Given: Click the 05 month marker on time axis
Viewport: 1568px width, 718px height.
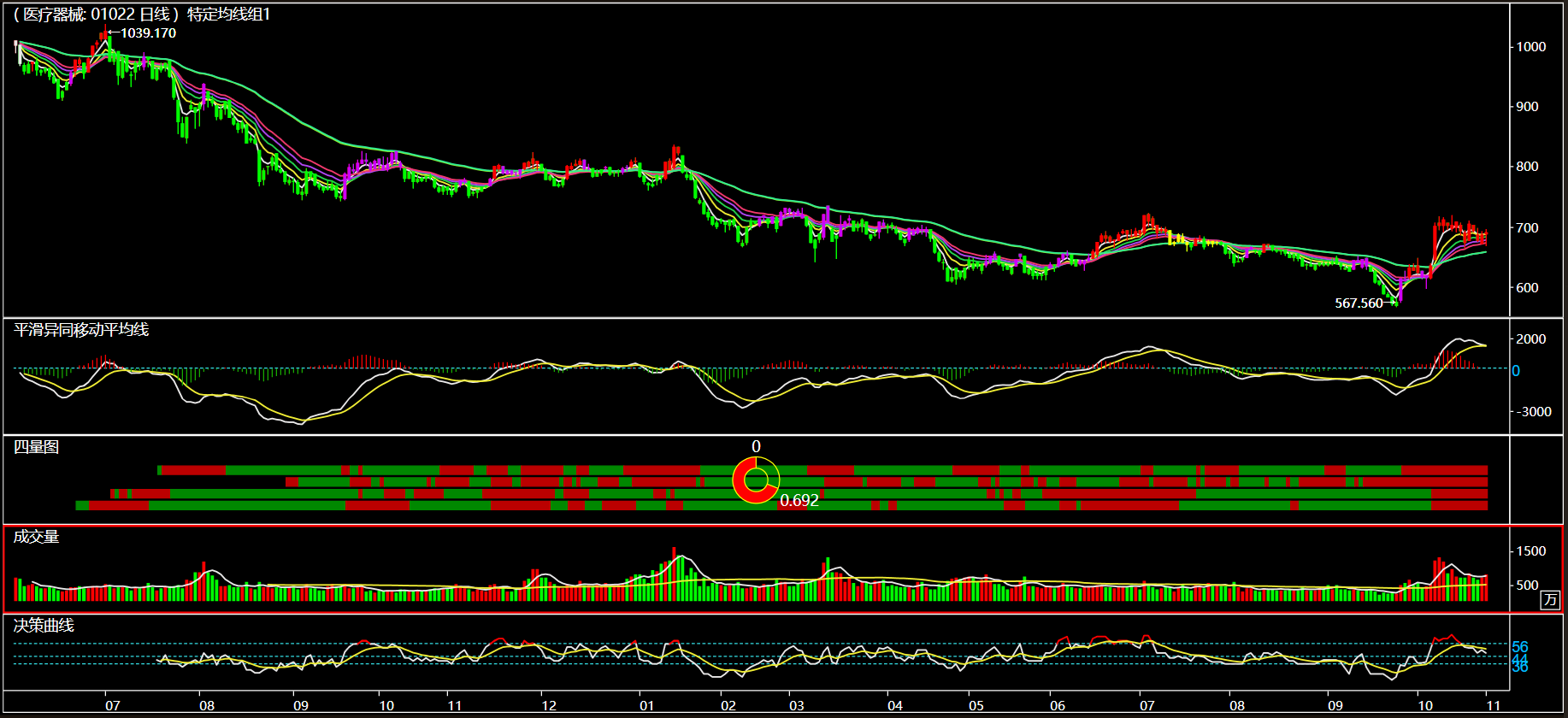Looking at the screenshot, I should click(x=976, y=706).
